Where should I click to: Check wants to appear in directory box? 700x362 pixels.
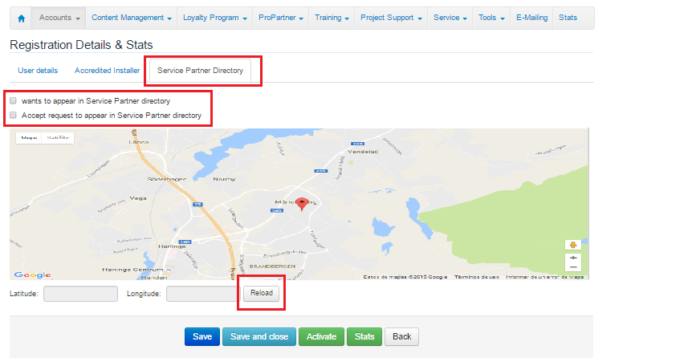click(x=13, y=101)
